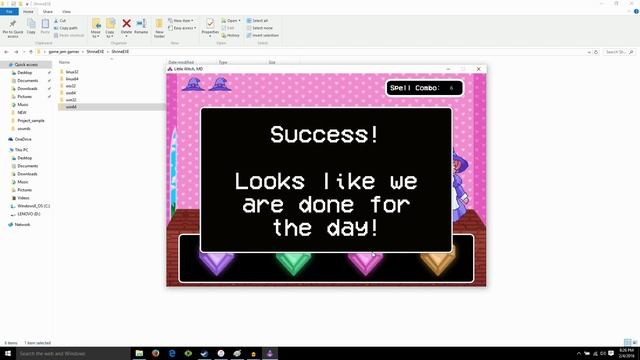
Task: Click Select all in the ribbon
Action: coord(257,20)
